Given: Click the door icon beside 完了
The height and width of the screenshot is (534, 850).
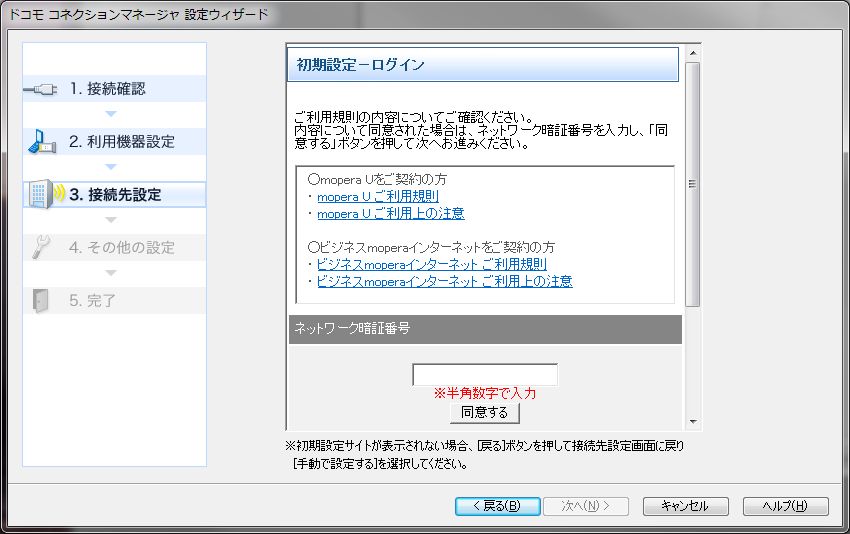Looking at the screenshot, I should pos(40,300).
